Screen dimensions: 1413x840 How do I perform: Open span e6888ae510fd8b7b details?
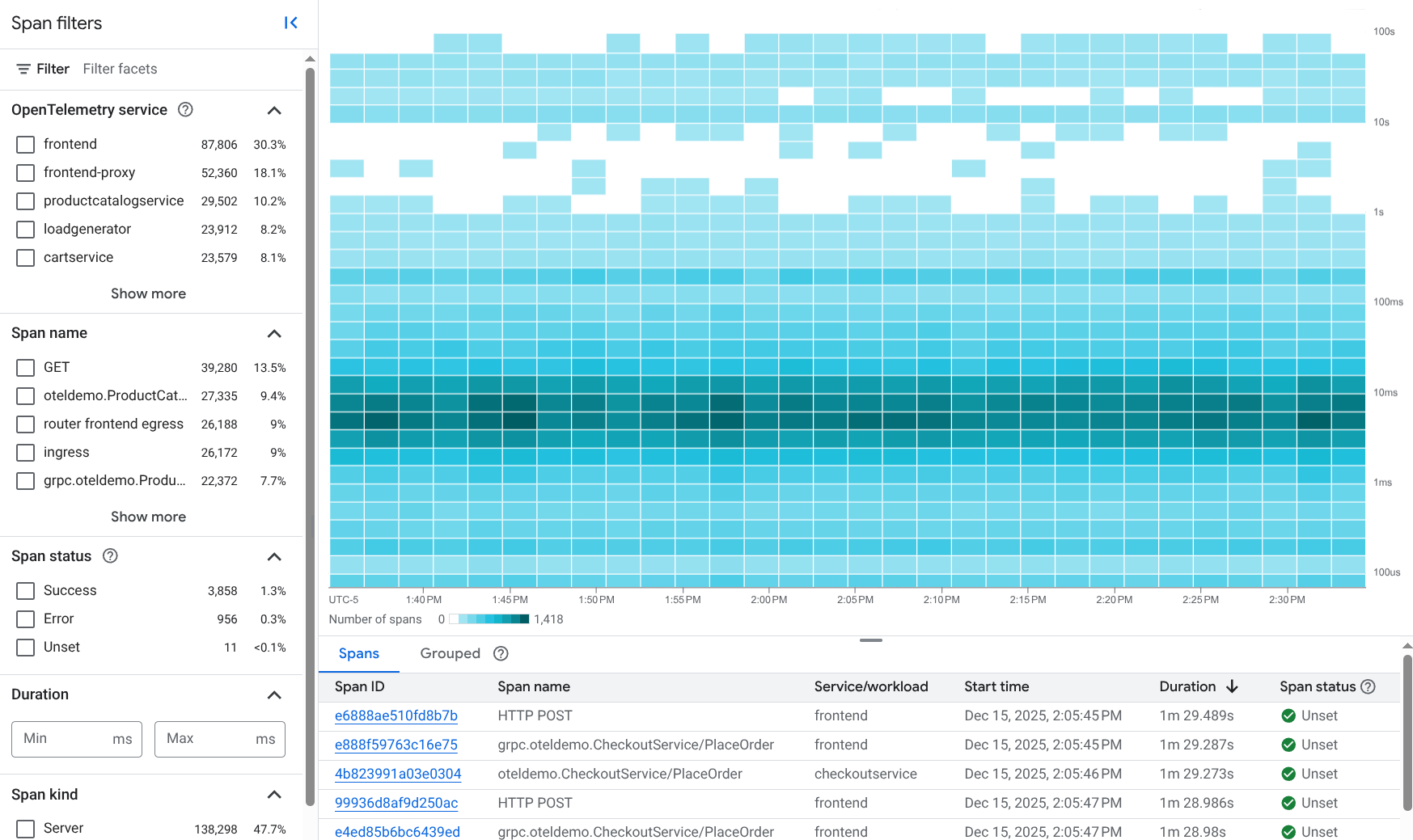pos(396,715)
